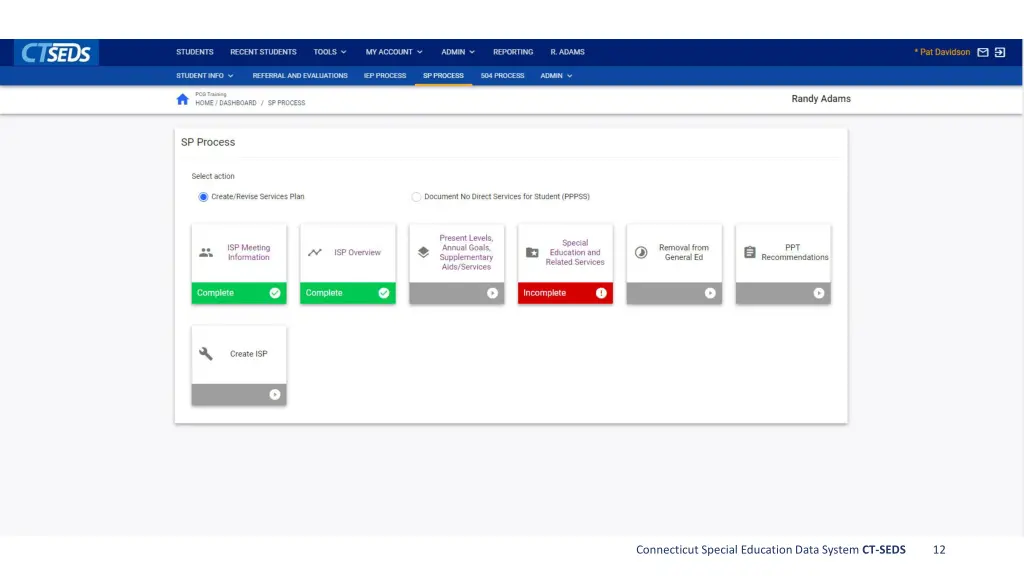Screen dimensions: 1024x576
Task: Click the play arrow under PPT Recommendations
Action: click(818, 293)
